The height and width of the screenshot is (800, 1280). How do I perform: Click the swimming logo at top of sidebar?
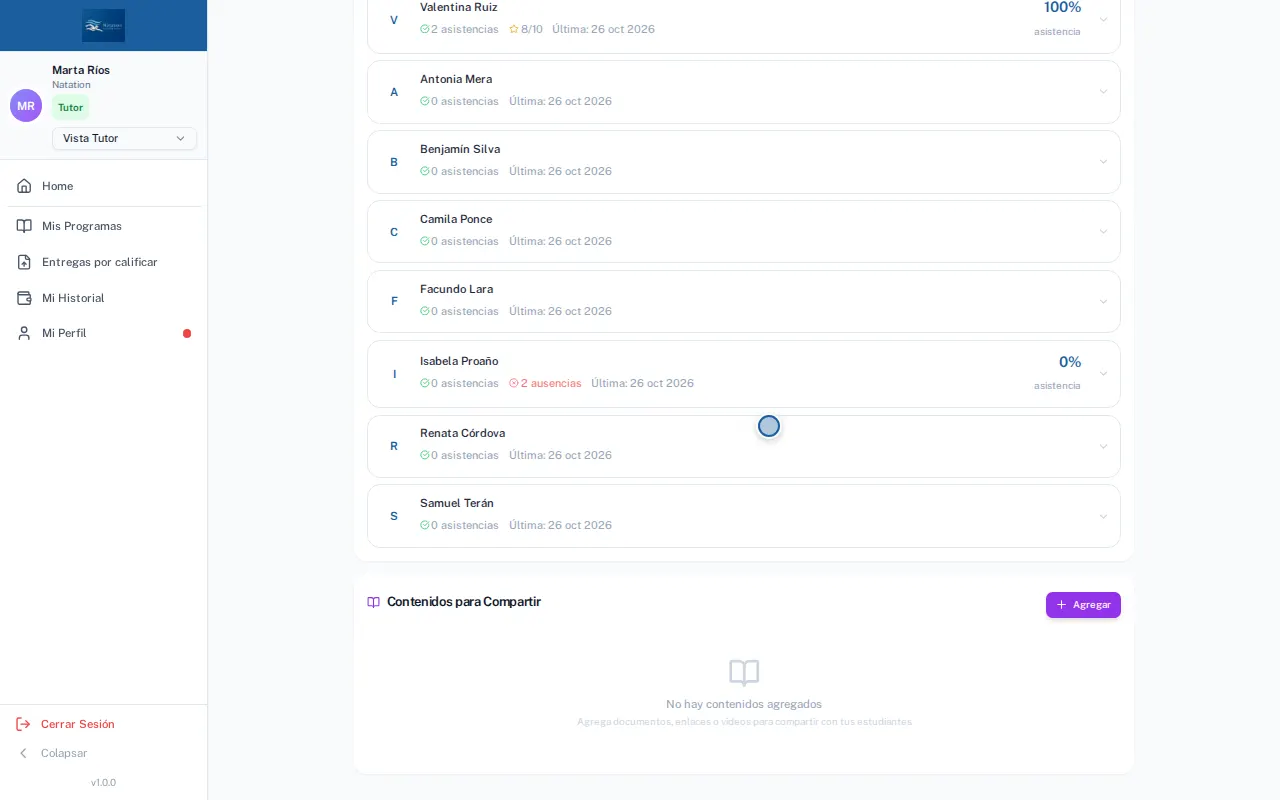[x=104, y=25]
